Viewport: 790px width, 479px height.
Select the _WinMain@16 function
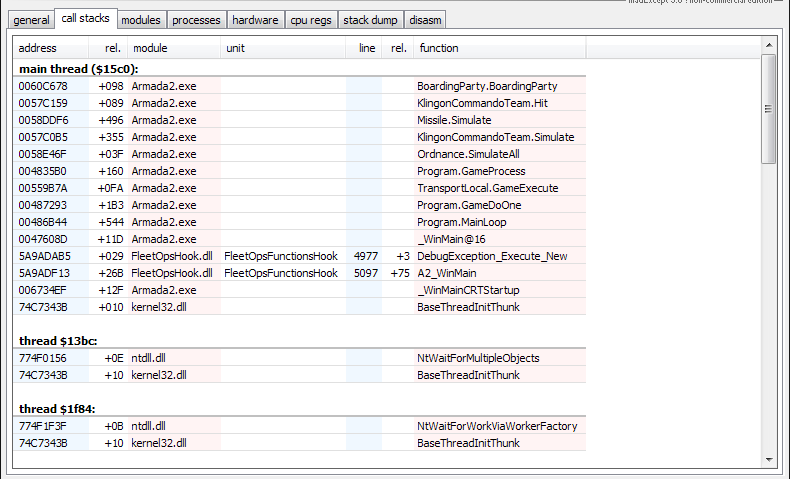451,239
